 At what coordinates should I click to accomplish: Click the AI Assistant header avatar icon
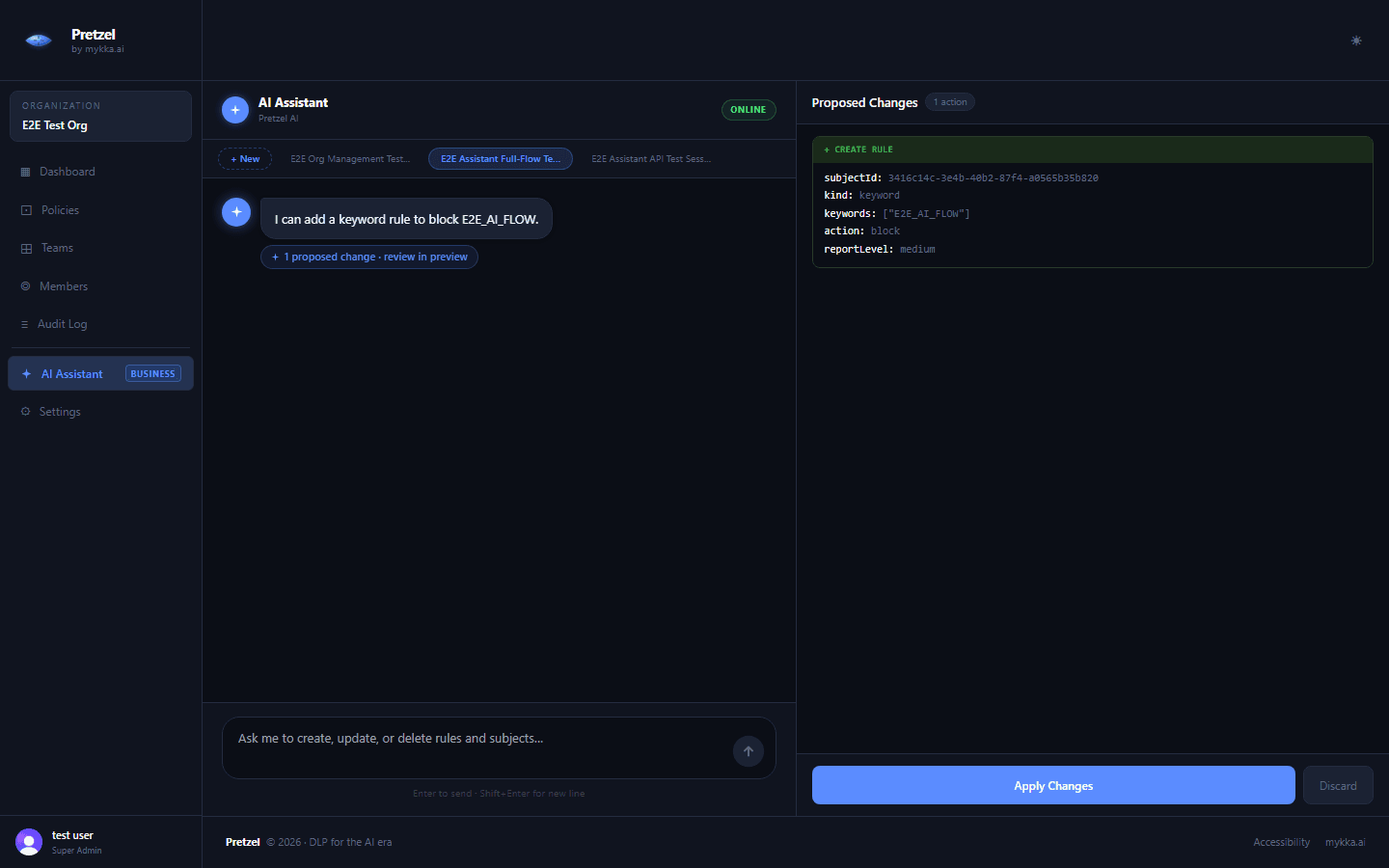(x=235, y=110)
